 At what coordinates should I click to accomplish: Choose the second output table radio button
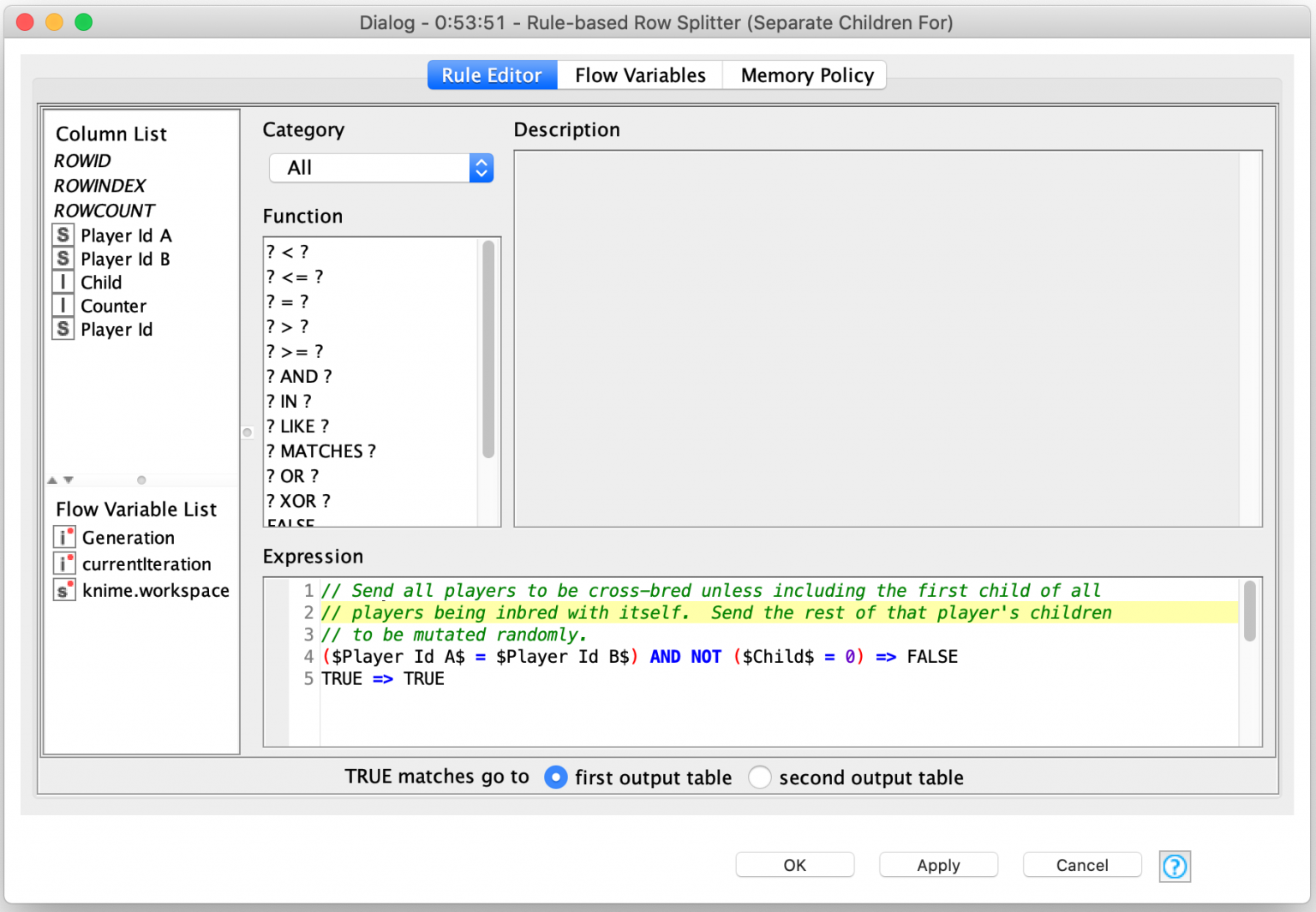[x=760, y=777]
